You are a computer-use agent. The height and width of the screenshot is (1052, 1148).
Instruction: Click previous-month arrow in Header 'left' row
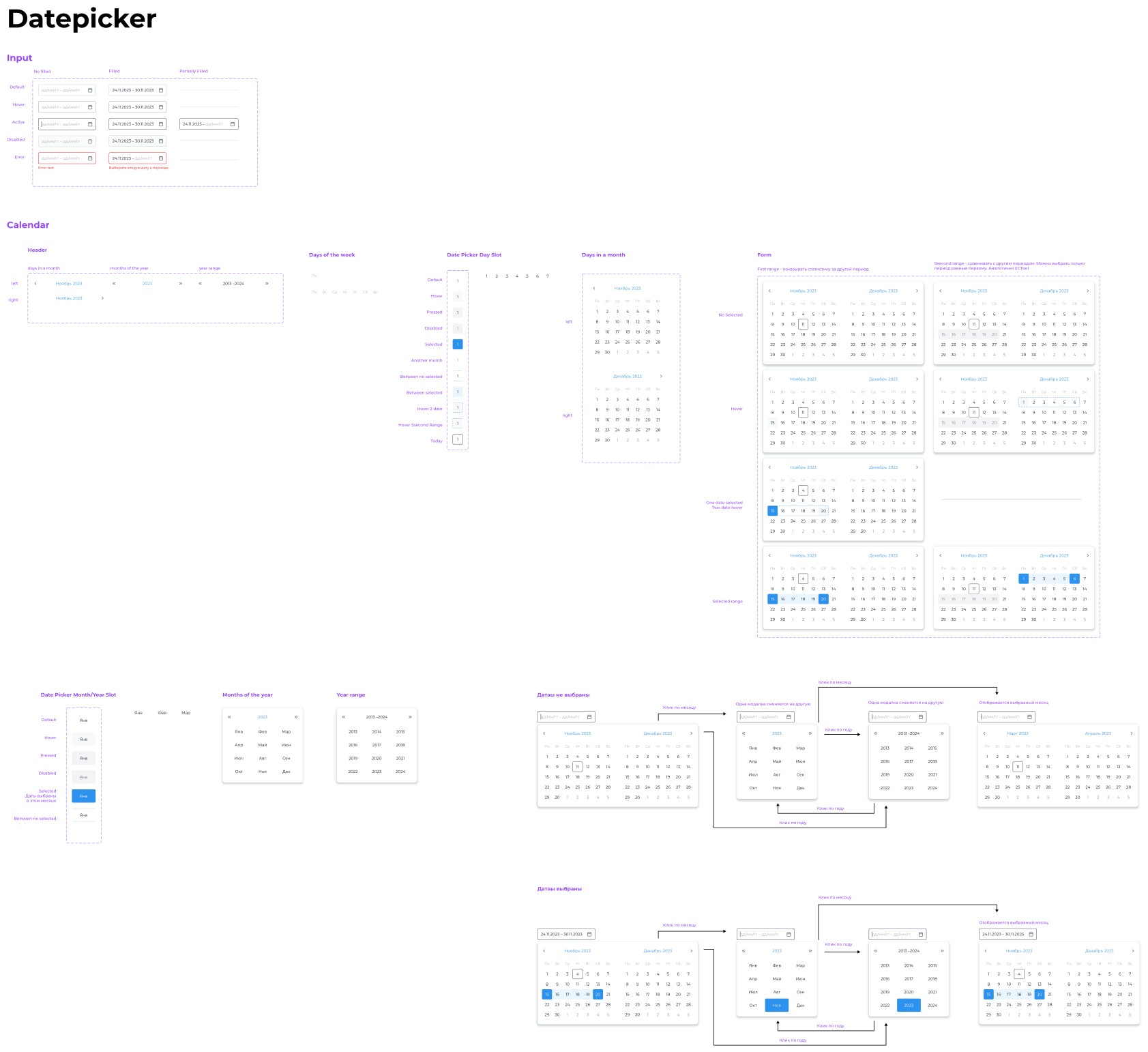[35, 284]
